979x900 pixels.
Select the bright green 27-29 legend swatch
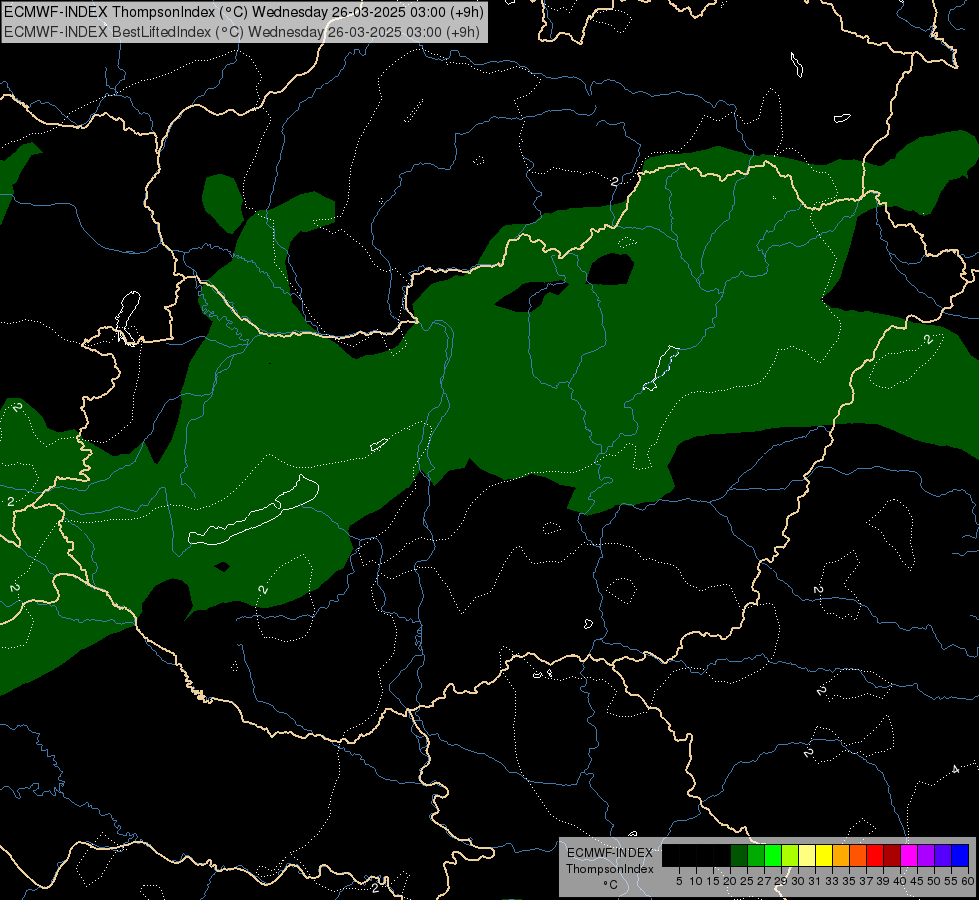tap(773, 855)
